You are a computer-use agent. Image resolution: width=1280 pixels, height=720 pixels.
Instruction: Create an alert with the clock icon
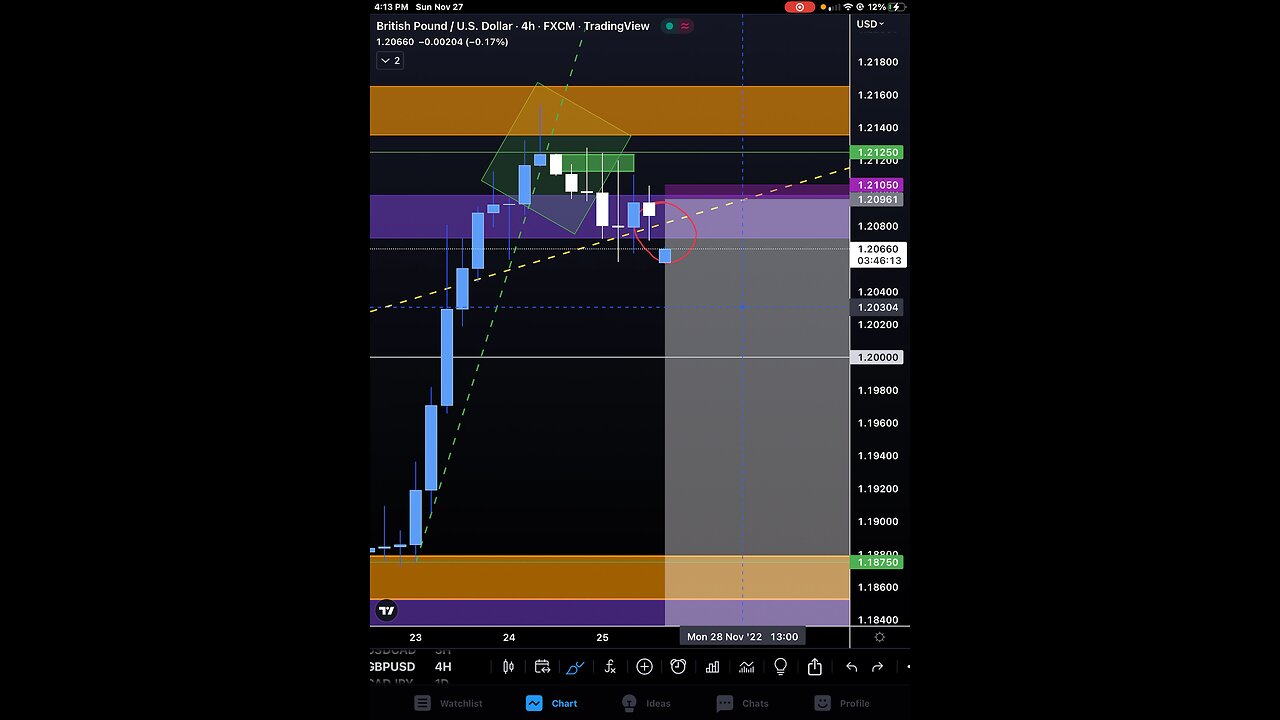tap(678, 667)
